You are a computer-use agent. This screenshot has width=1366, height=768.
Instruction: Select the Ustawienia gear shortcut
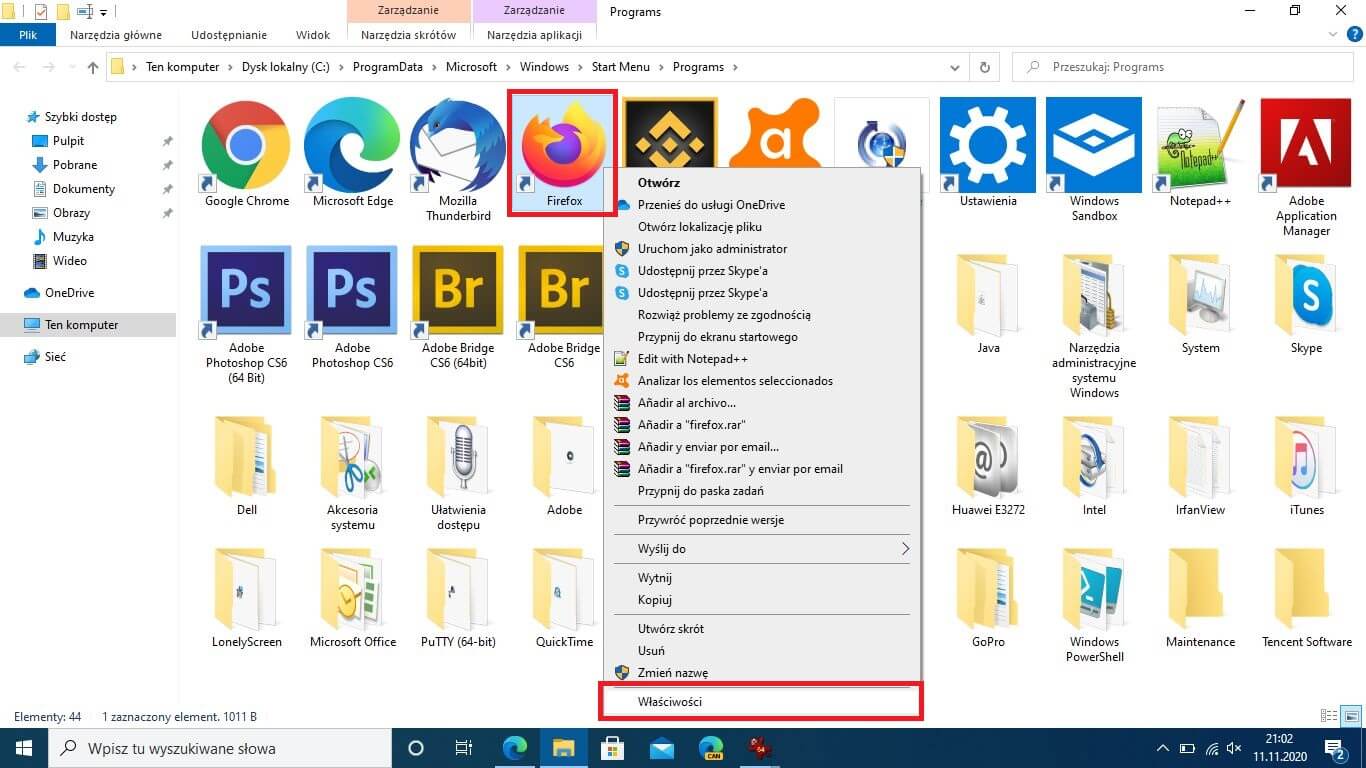tap(988, 145)
